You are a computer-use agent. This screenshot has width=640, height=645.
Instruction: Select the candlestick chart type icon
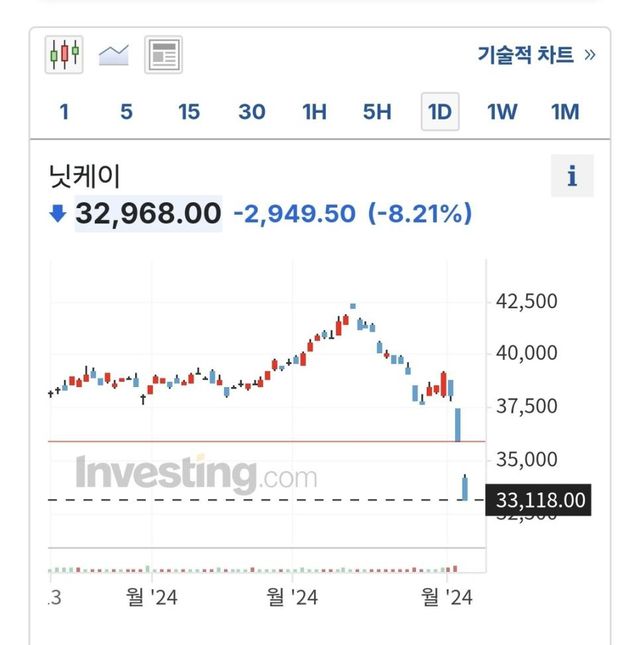65,54
